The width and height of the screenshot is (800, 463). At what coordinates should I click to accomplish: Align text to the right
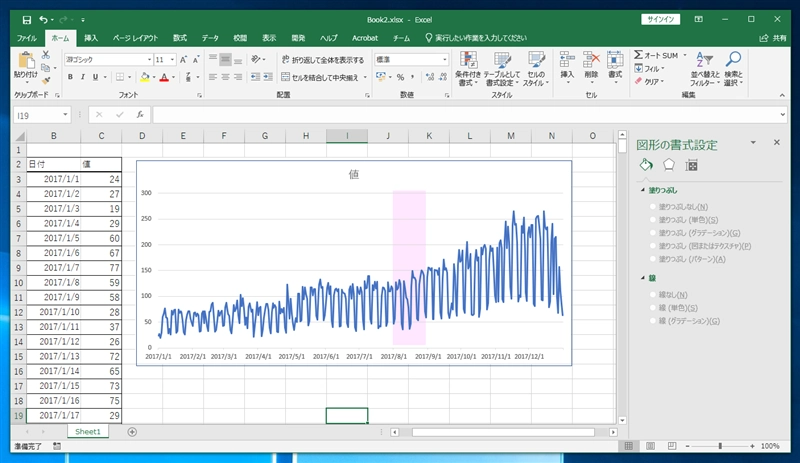click(x=238, y=77)
